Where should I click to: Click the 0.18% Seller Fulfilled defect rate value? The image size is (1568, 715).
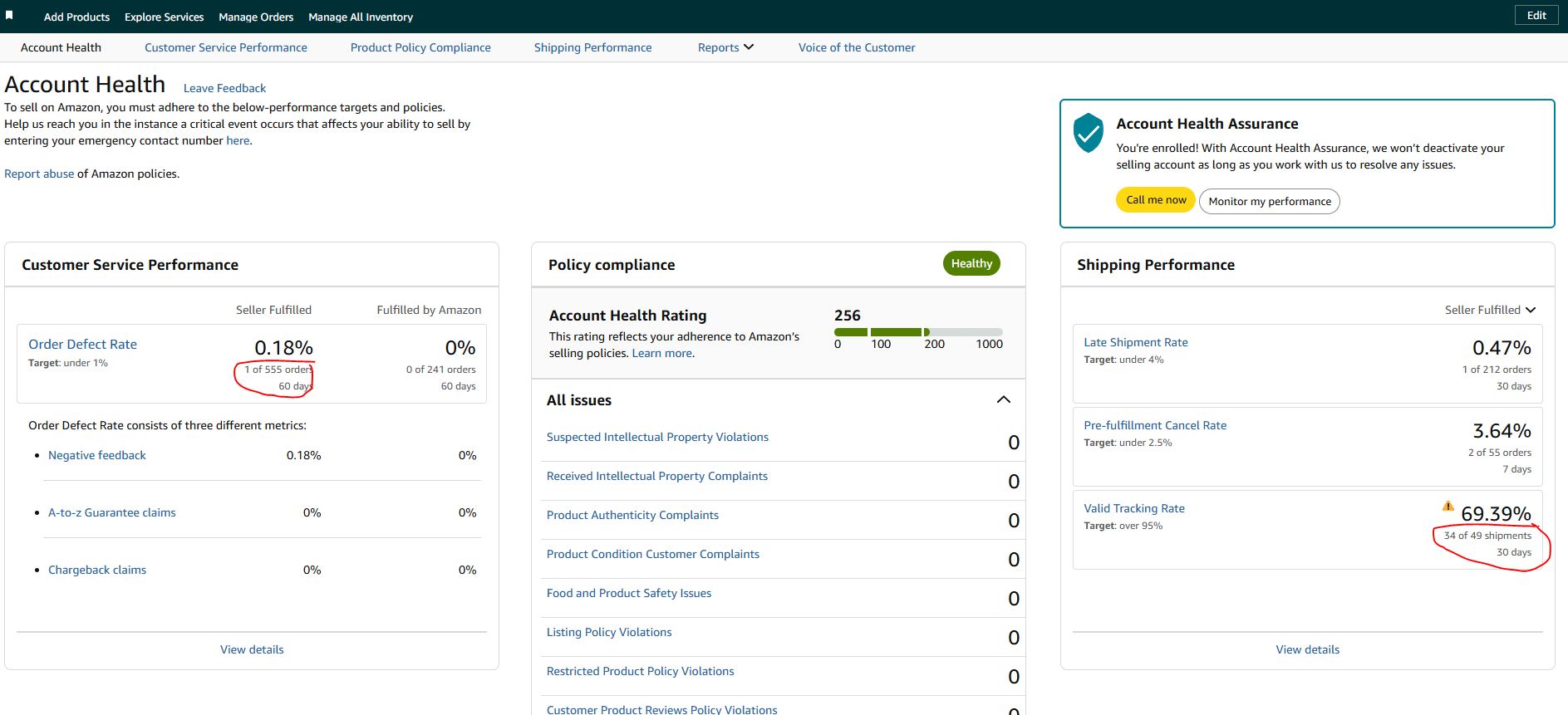pyautogui.click(x=283, y=347)
